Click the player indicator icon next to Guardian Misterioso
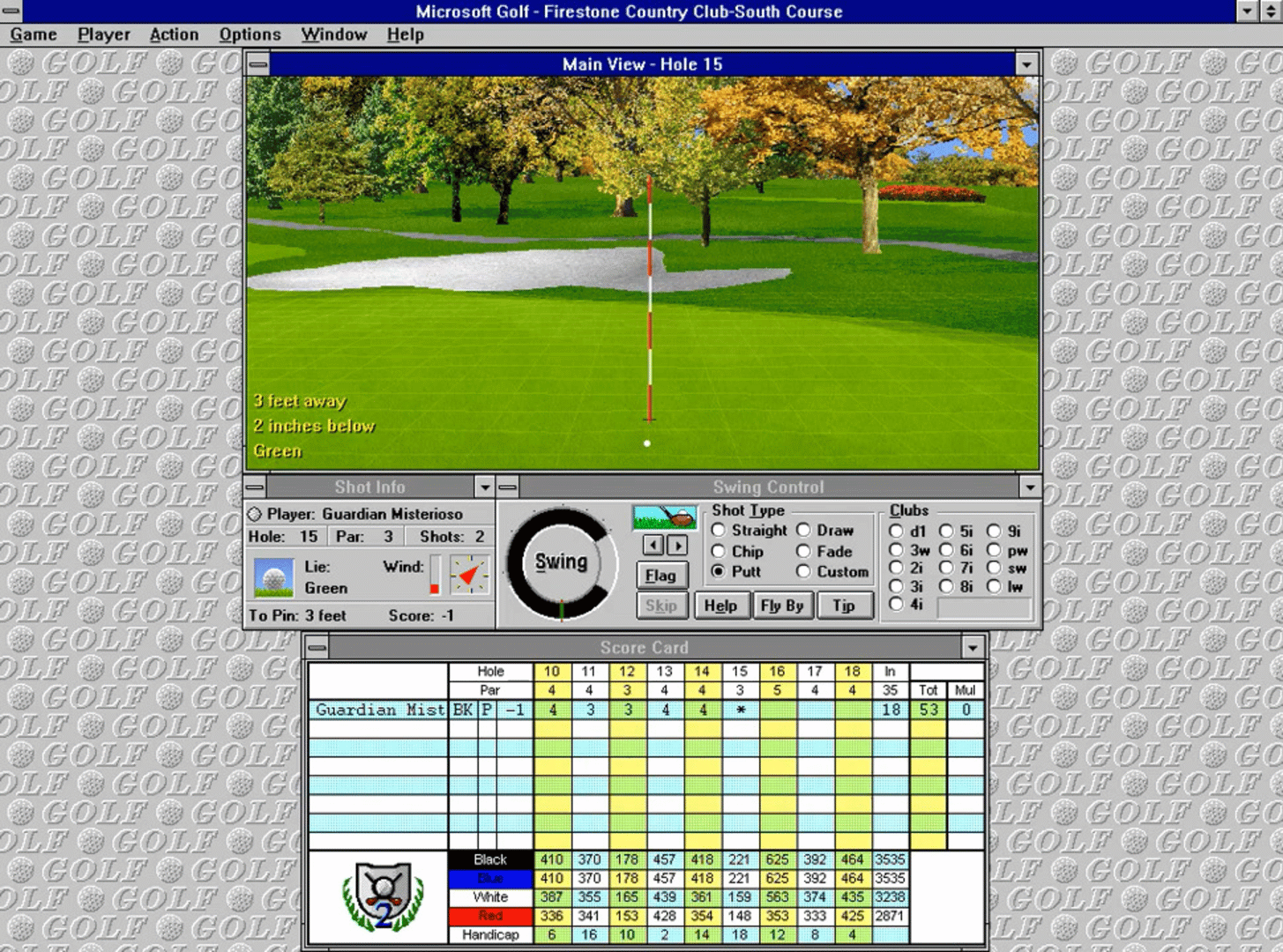Image resolution: width=1283 pixels, height=952 pixels. [255, 514]
